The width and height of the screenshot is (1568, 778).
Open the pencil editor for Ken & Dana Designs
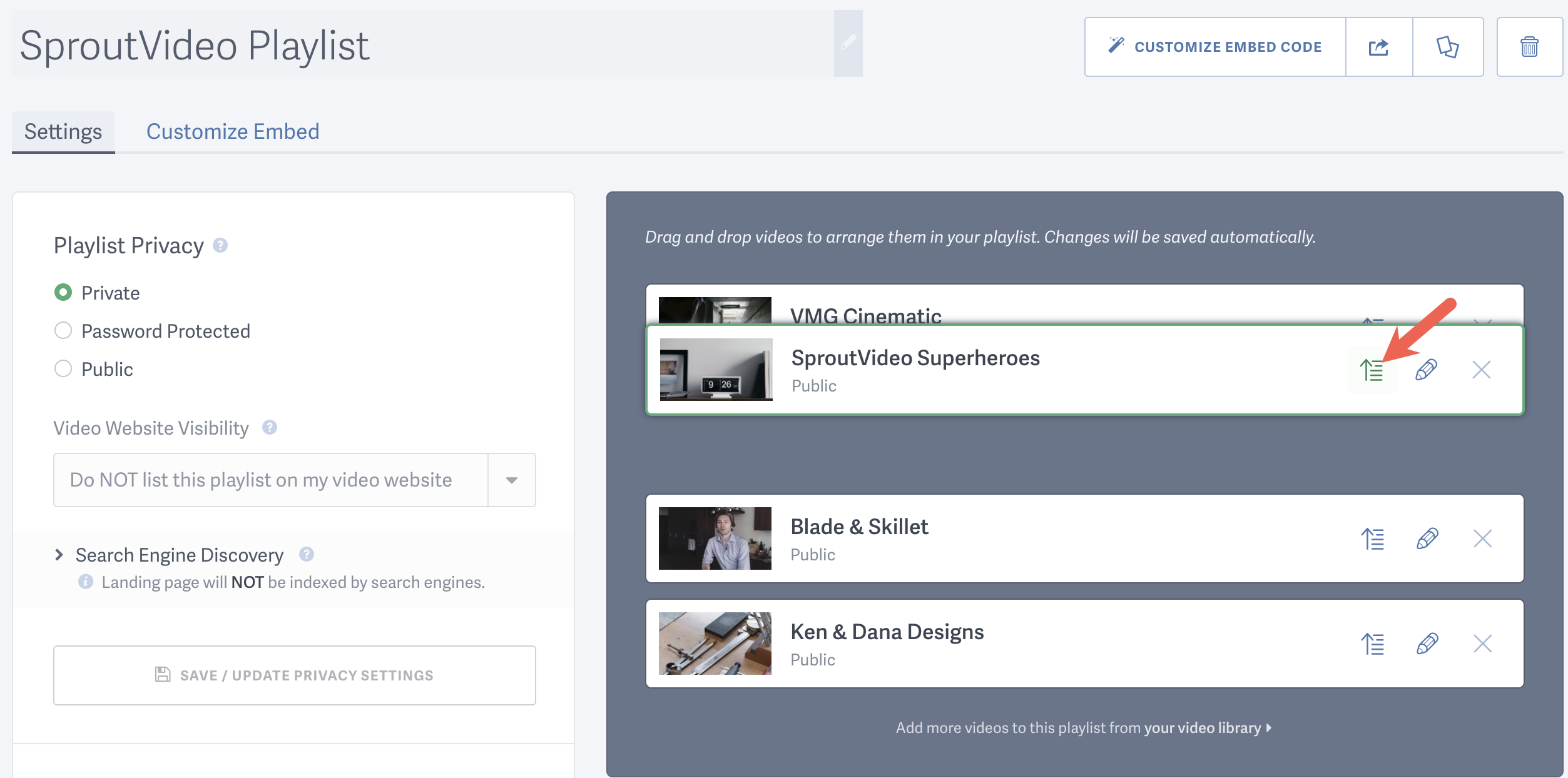(x=1427, y=644)
